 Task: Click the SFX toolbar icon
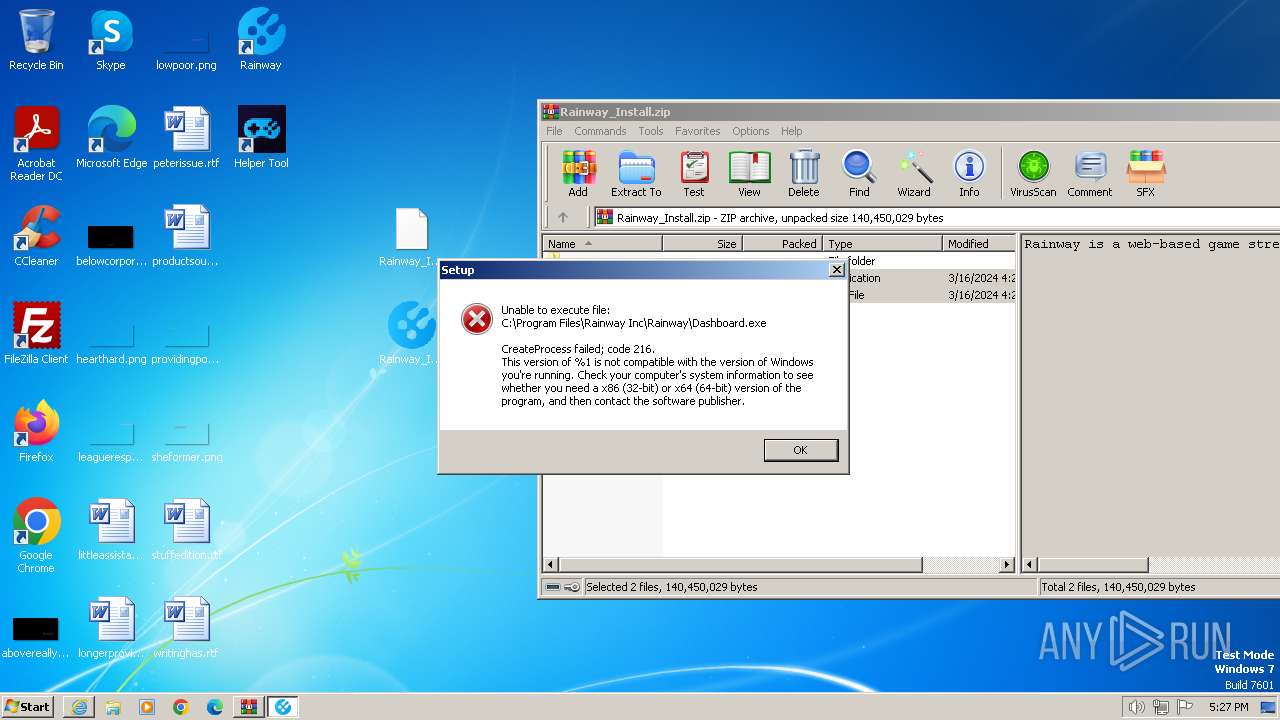tap(1146, 173)
